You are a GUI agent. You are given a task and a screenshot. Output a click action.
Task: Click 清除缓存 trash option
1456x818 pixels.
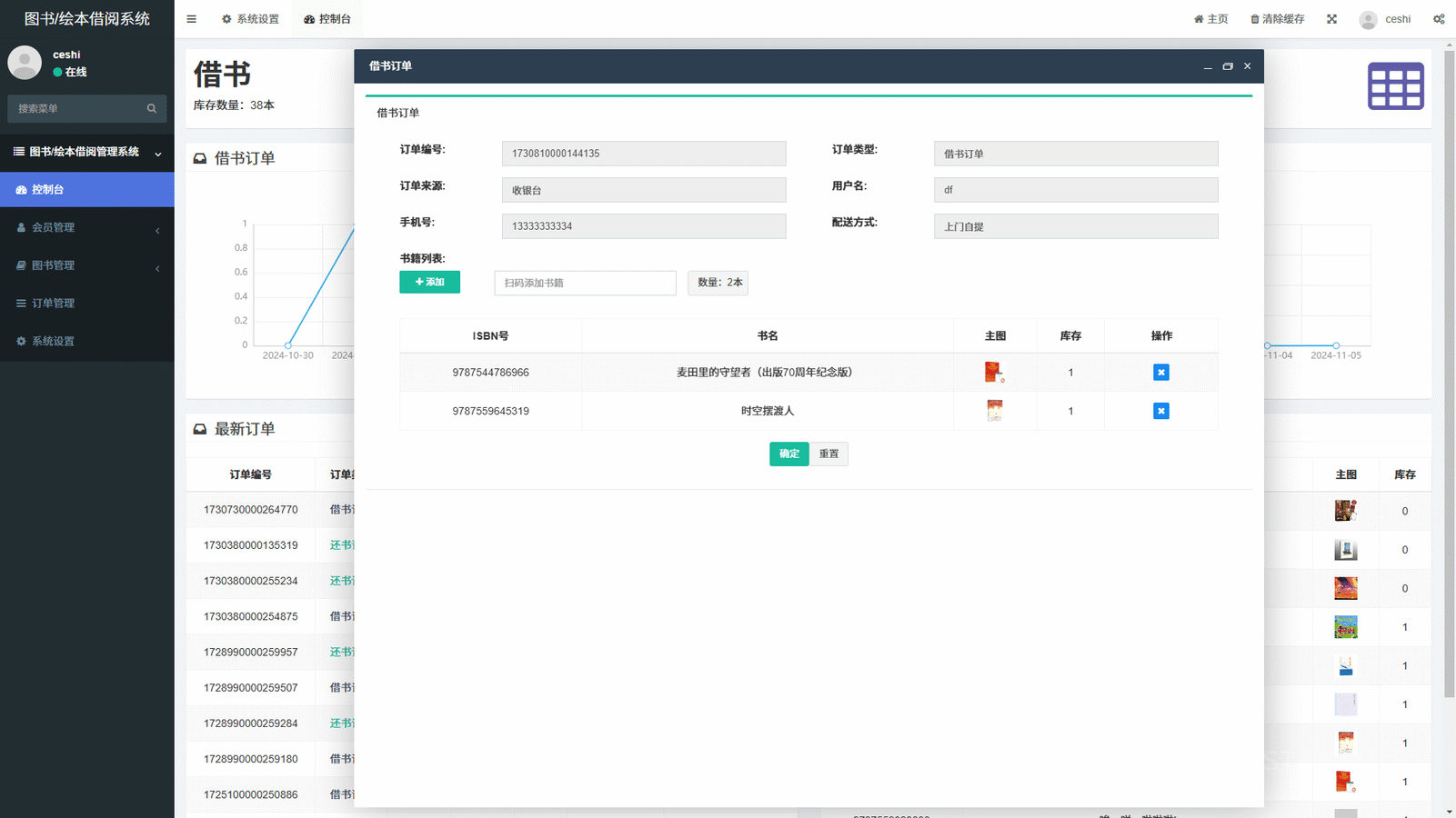pos(1277,19)
